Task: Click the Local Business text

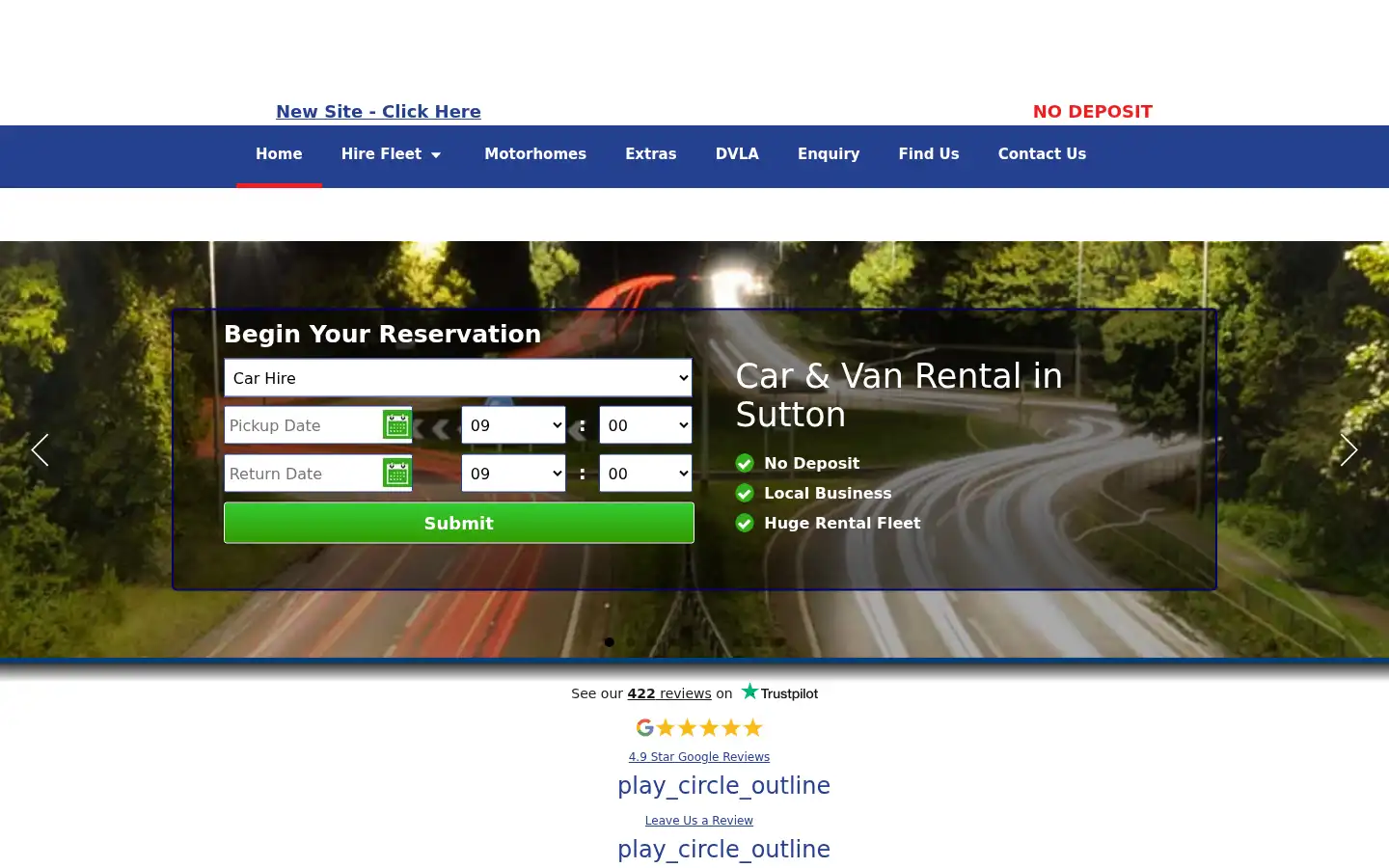Action: click(x=828, y=493)
